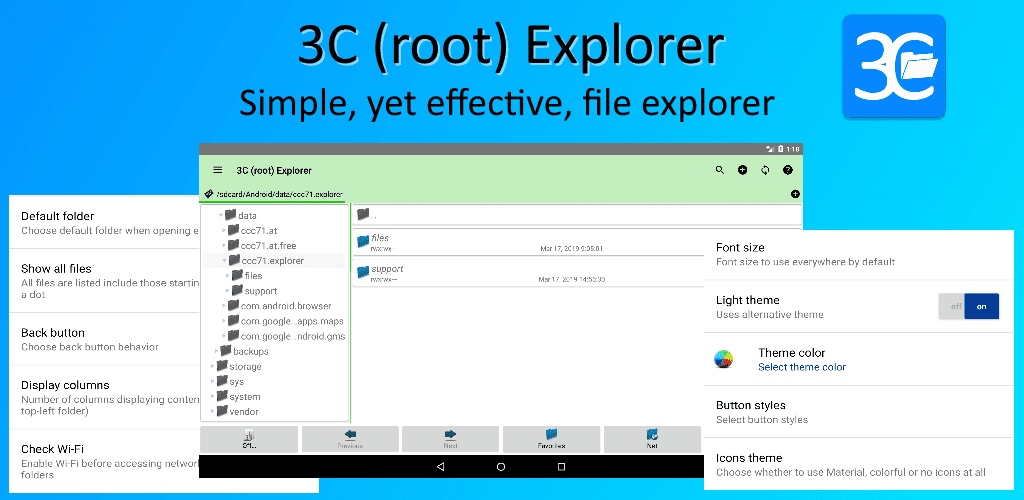
Task: Open the help question mark icon
Action: [788, 170]
